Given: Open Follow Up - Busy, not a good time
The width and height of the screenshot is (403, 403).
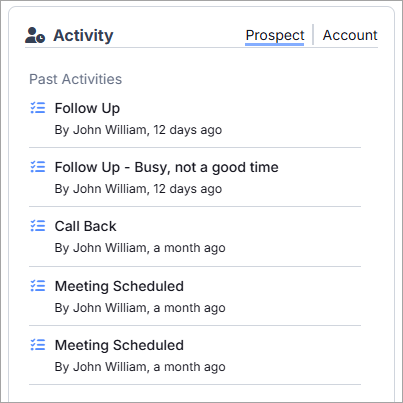Looking at the screenshot, I should (x=166, y=168).
